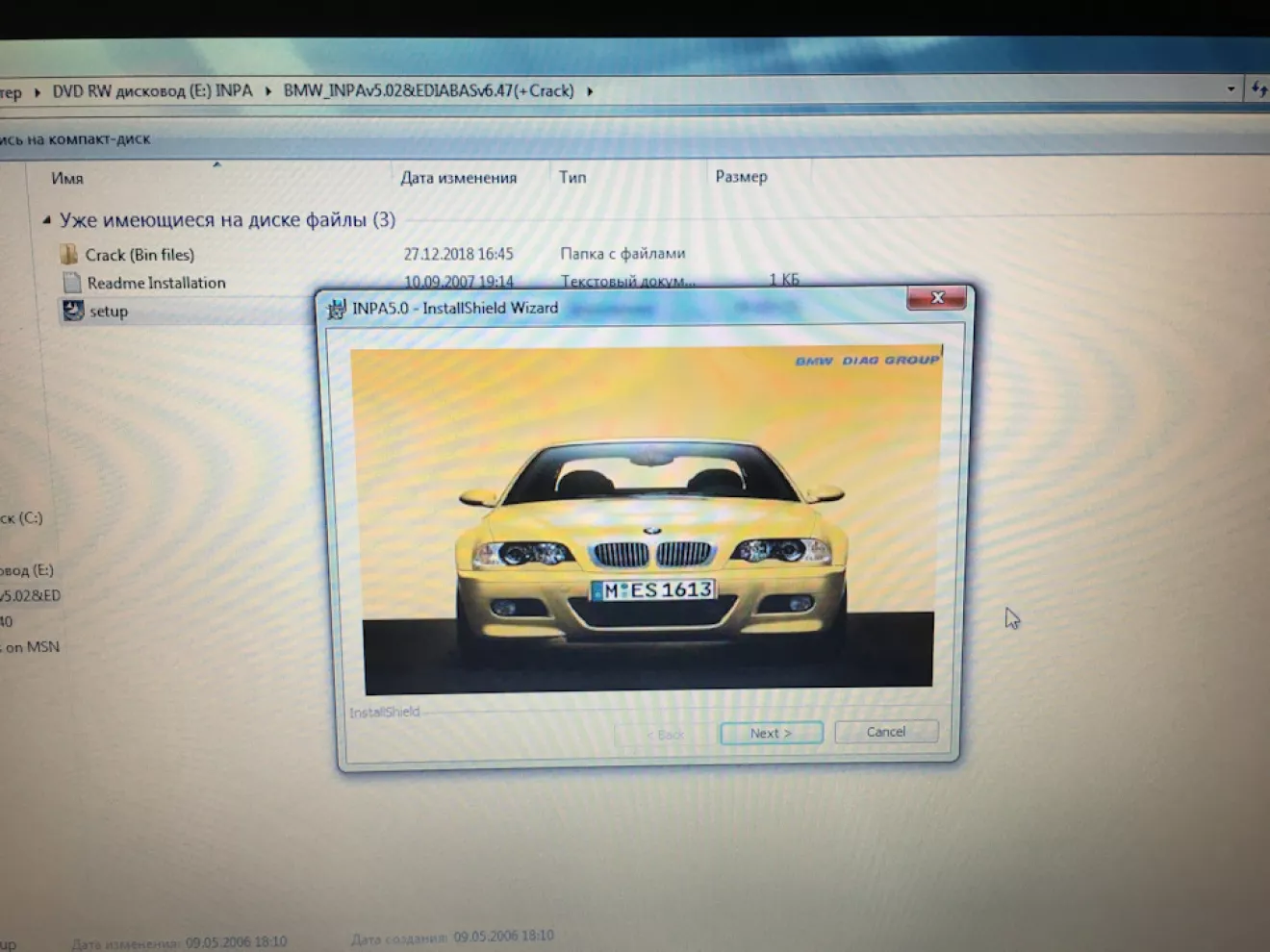Cancel the INPA5.0 installation
This screenshot has height=952, width=1270.
(x=885, y=732)
